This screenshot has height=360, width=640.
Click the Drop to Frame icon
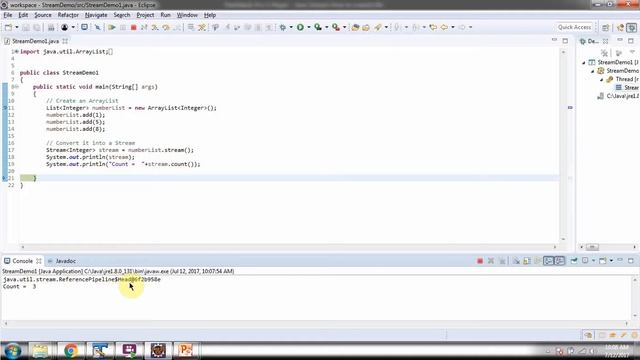click(x=191, y=27)
